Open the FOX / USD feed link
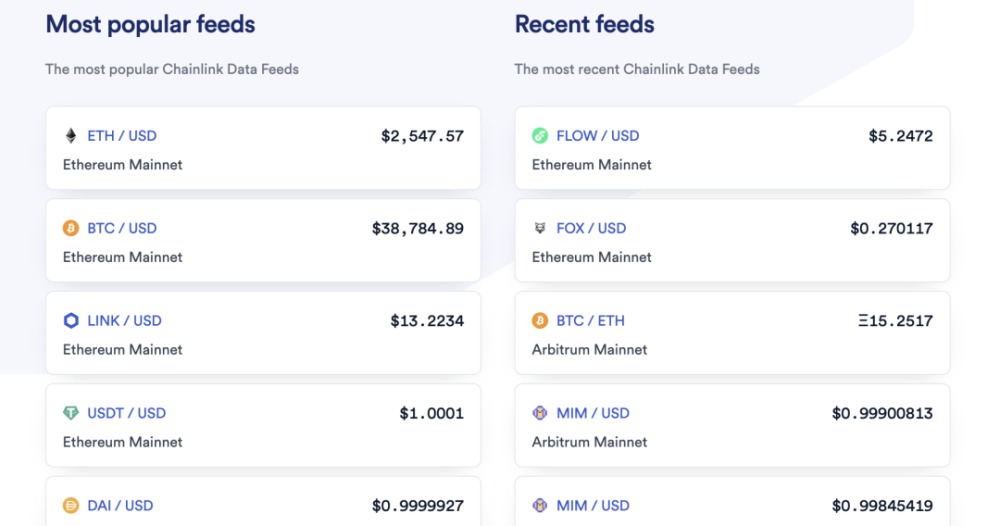The width and height of the screenshot is (1000, 526). pyautogui.click(x=592, y=228)
